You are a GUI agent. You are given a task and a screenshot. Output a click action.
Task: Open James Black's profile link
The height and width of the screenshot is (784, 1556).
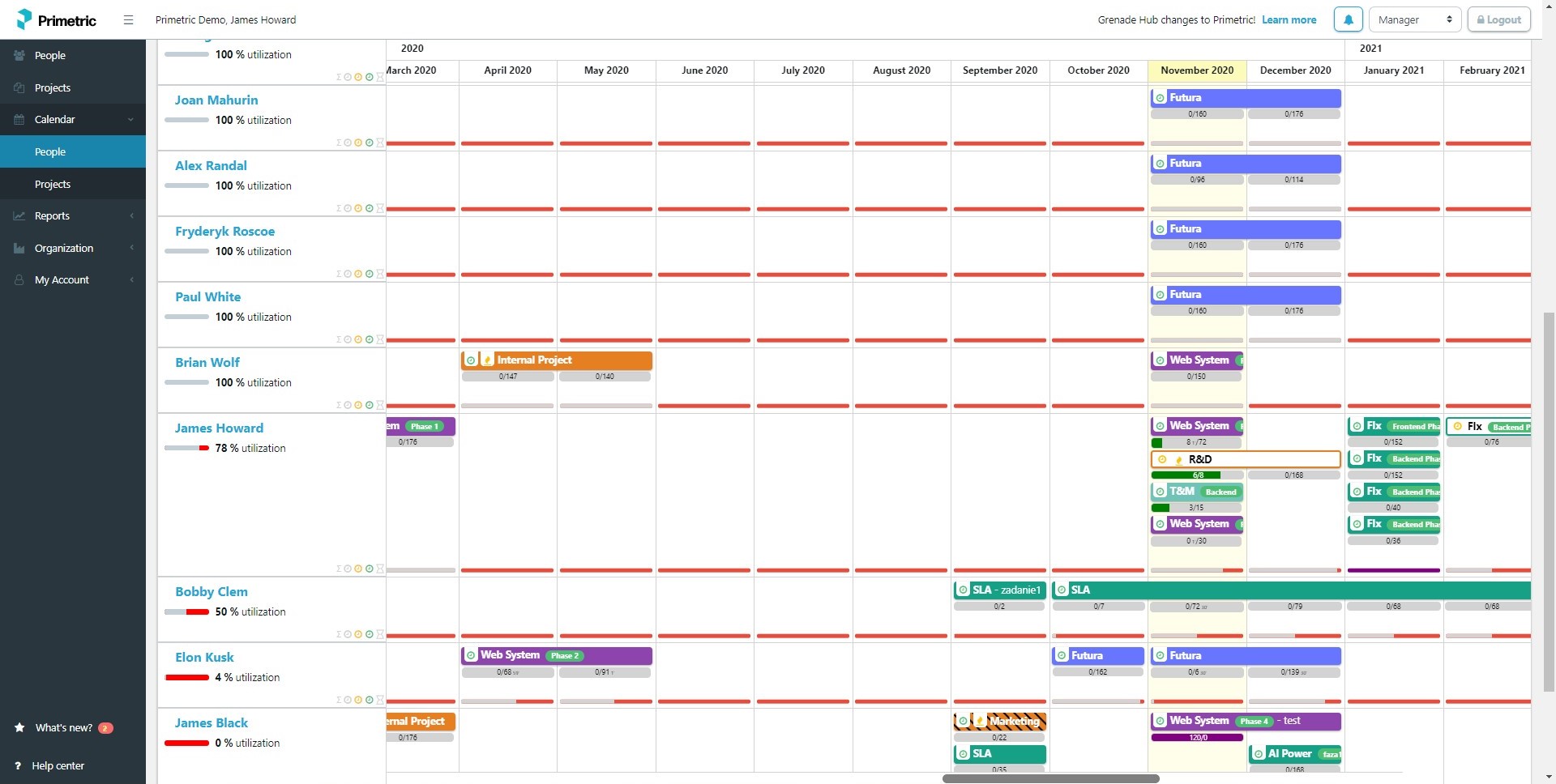[212, 723]
